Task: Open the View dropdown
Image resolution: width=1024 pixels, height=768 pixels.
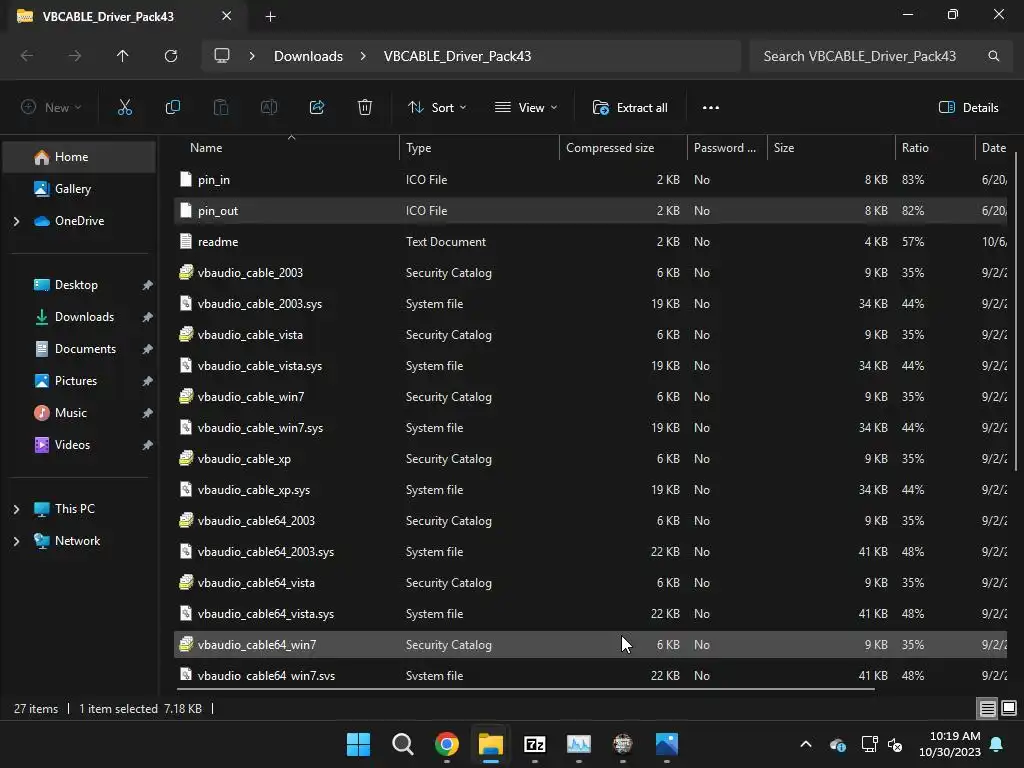Action: click(526, 107)
